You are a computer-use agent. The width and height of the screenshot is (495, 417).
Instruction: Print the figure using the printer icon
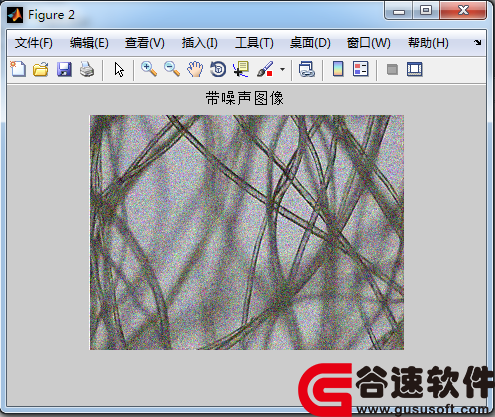(87, 69)
